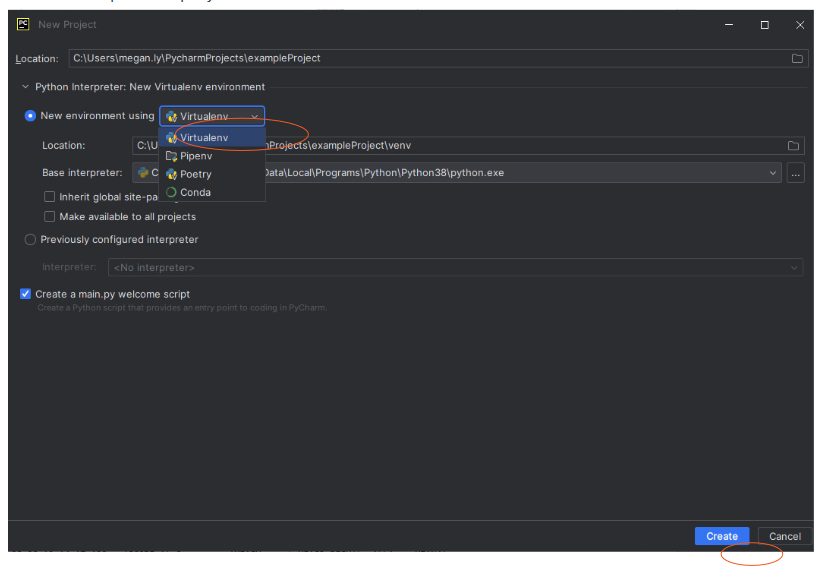Select the New environment using radio button
The height and width of the screenshot is (573, 819).
(x=30, y=116)
